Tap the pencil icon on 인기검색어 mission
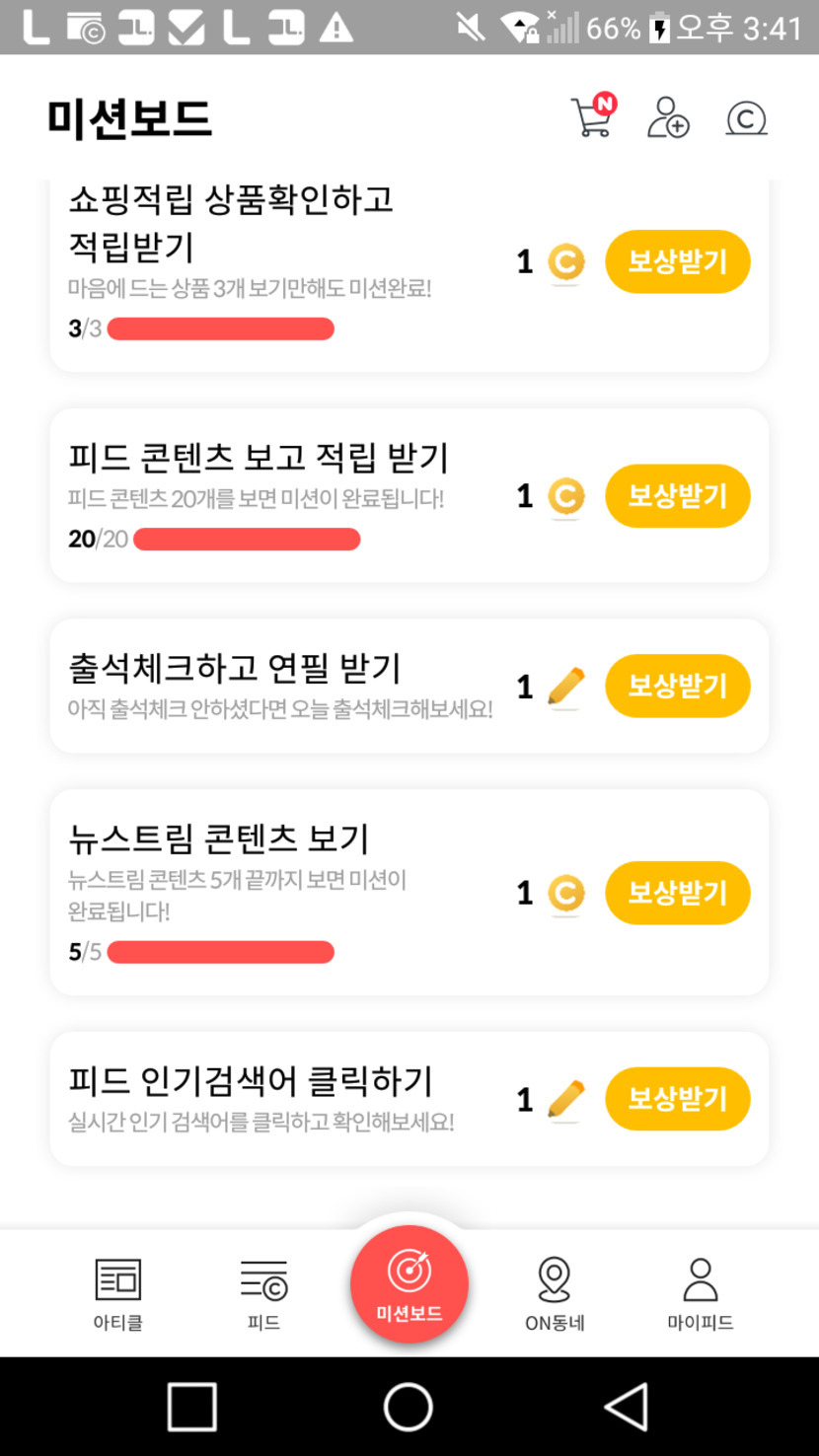Screen dimensions: 819x1456 [565, 1100]
